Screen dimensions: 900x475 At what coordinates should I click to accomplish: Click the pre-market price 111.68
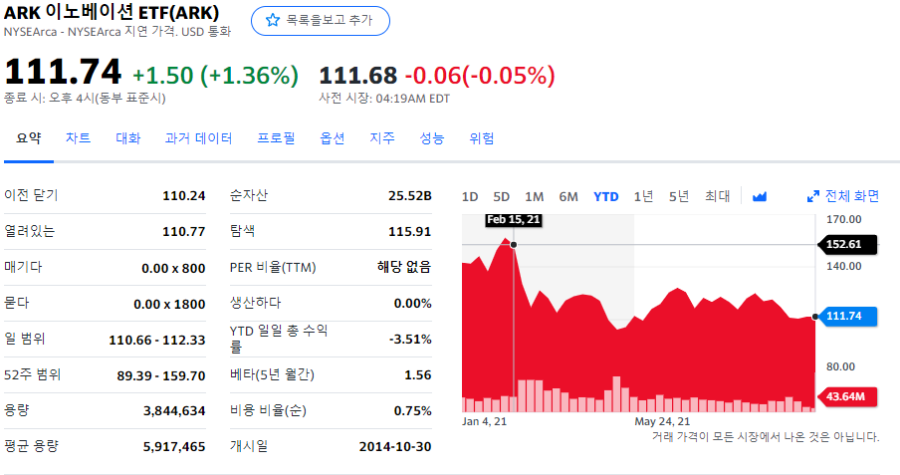tap(358, 76)
